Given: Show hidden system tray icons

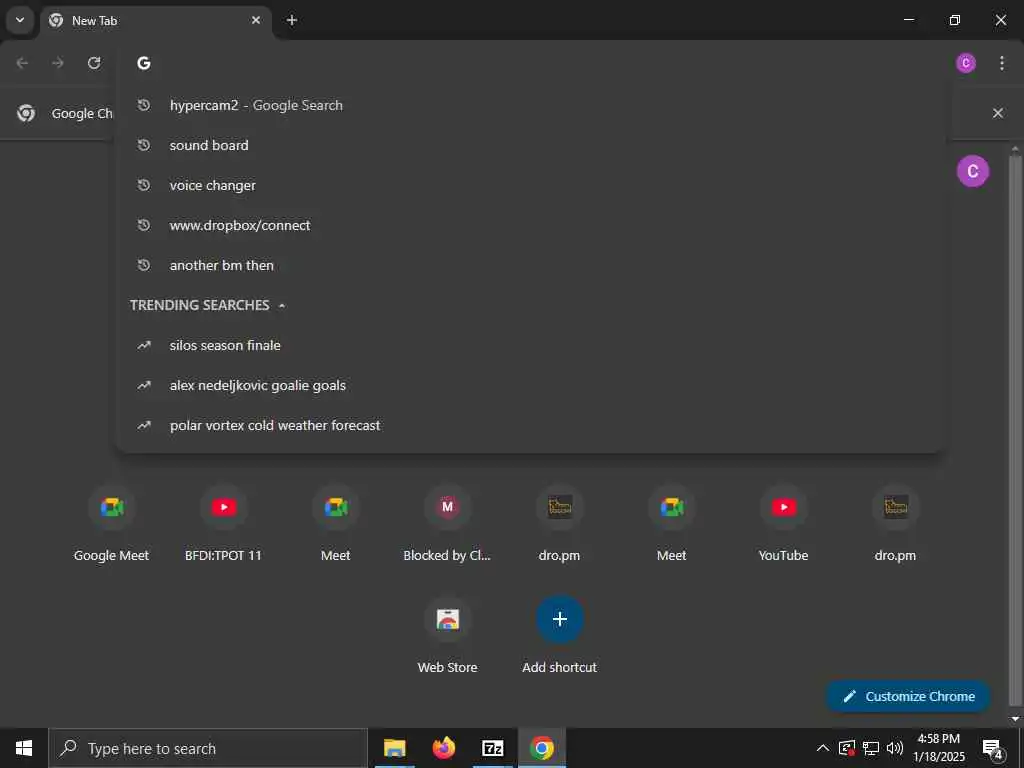Looking at the screenshot, I should pyautogui.click(x=823, y=748).
